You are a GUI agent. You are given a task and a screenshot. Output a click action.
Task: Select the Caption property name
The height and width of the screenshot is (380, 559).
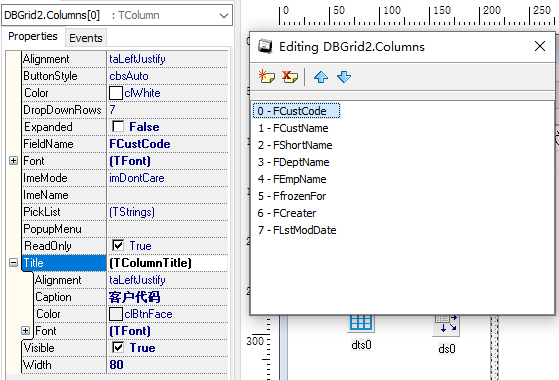pos(70,297)
